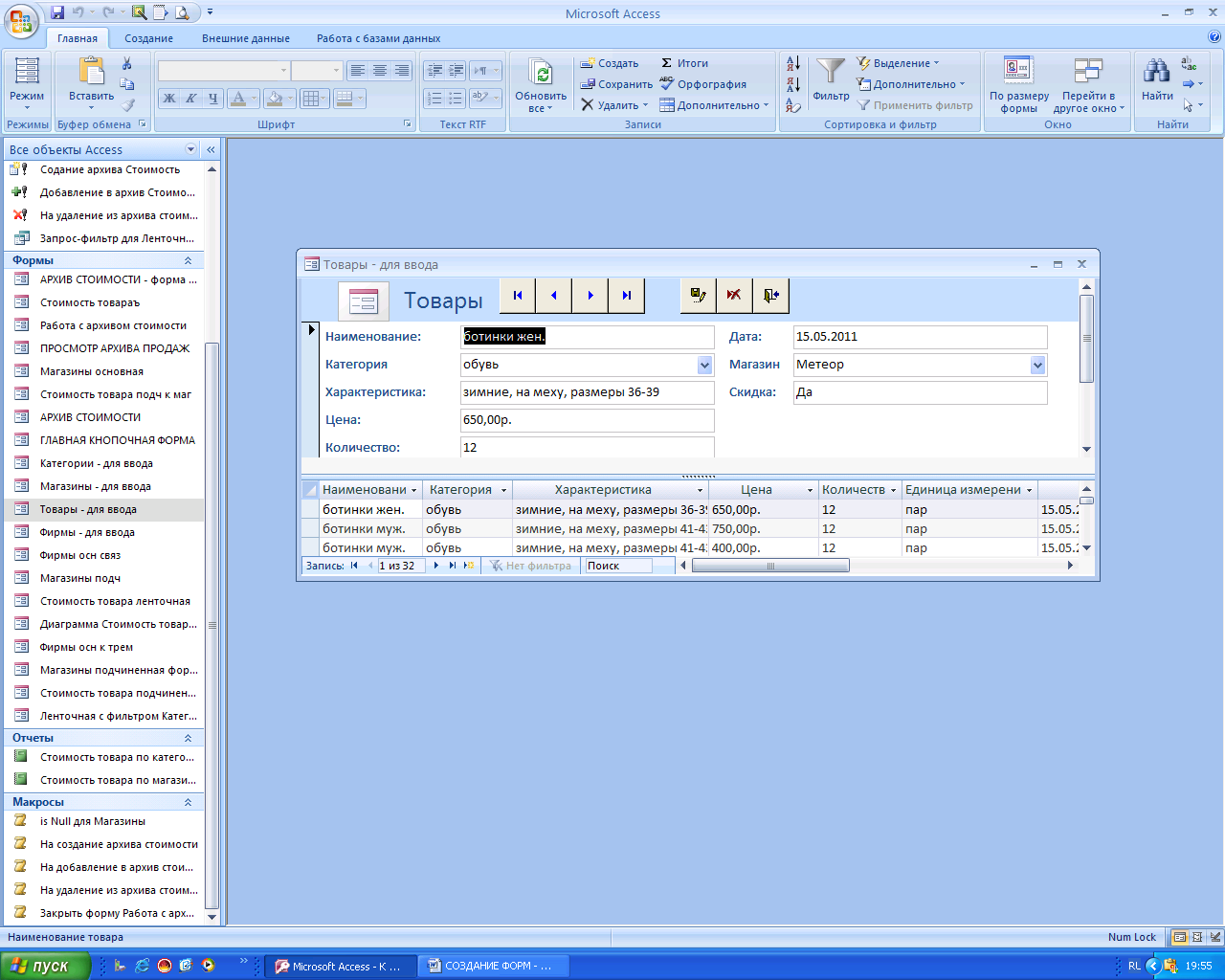Click the fill color bucket button
Image resolution: width=1225 pixels, height=980 pixels.
point(276,98)
